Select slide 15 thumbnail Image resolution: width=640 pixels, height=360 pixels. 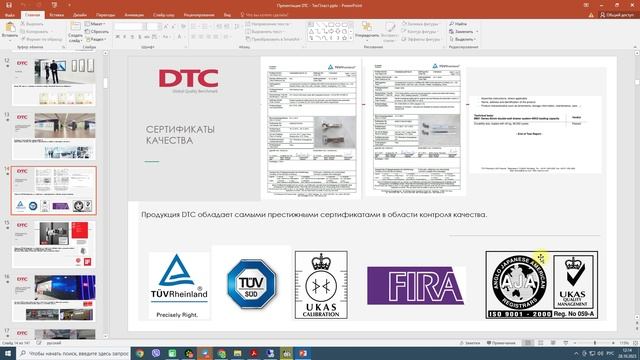[x=54, y=244]
